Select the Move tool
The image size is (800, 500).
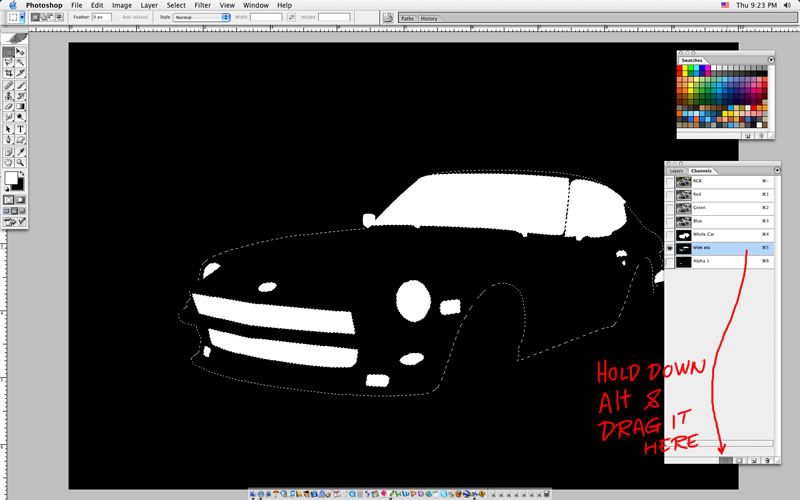tap(21, 51)
